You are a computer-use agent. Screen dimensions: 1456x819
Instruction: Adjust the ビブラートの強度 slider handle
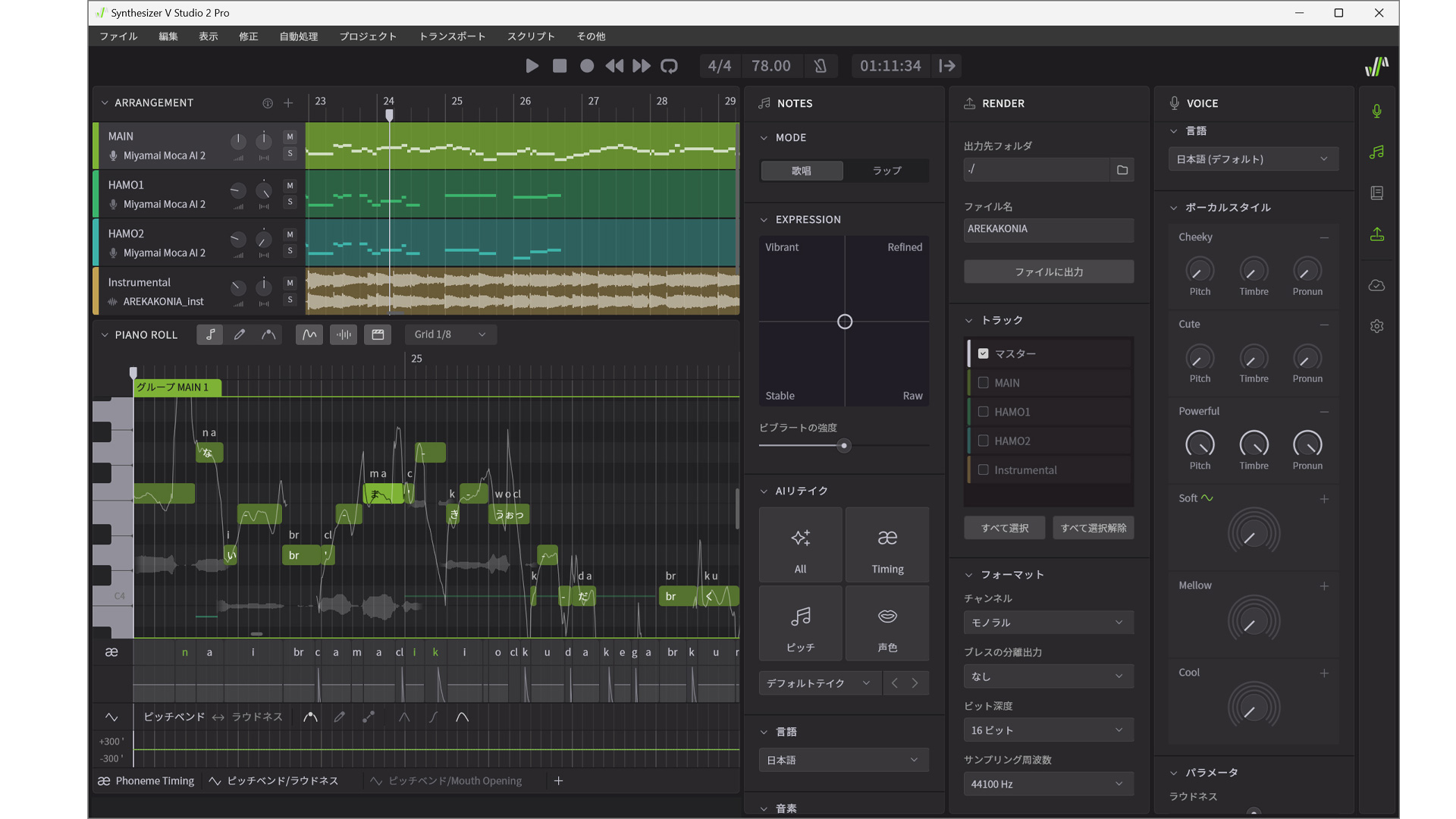[843, 446]
